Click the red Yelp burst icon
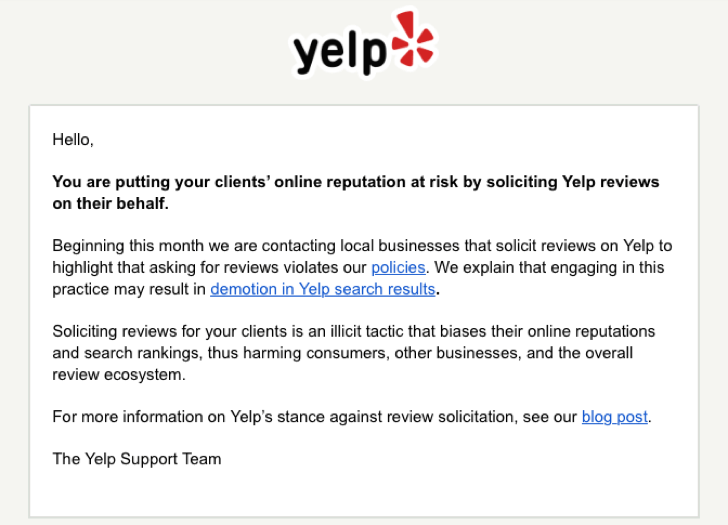 [412, 39]
